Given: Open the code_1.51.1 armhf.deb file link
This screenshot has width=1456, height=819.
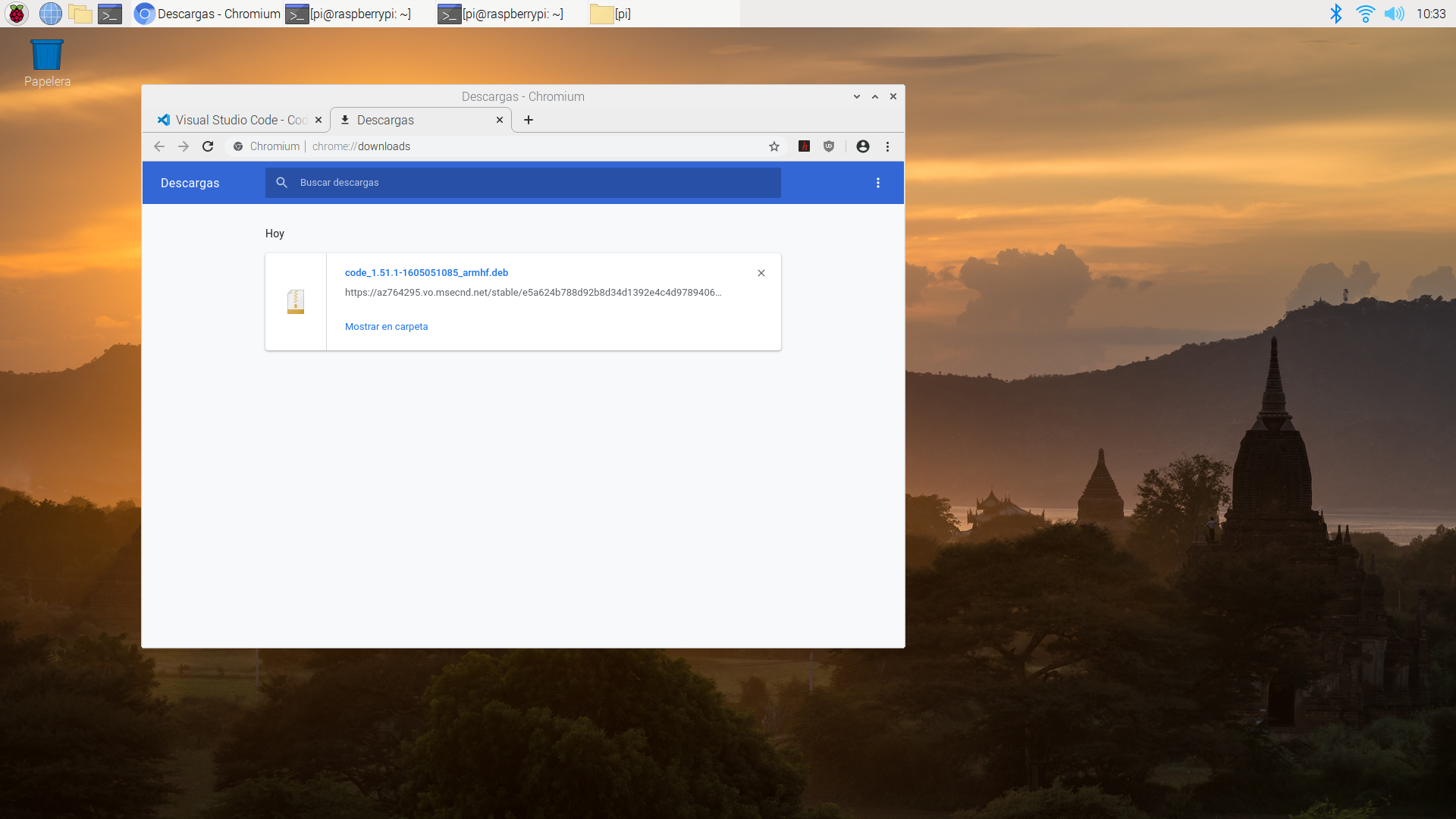Looking at the screenshot, I should click(426, 273).
